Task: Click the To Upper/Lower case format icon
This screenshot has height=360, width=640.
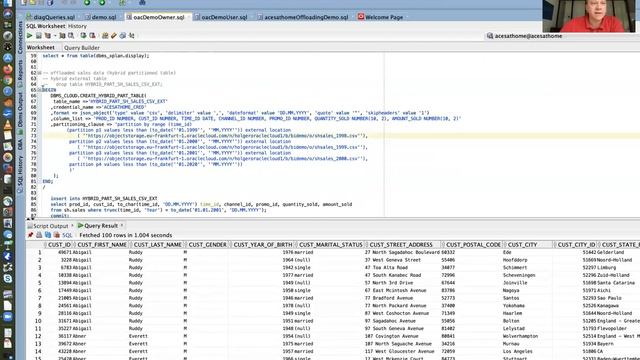Action: [132, 36]
